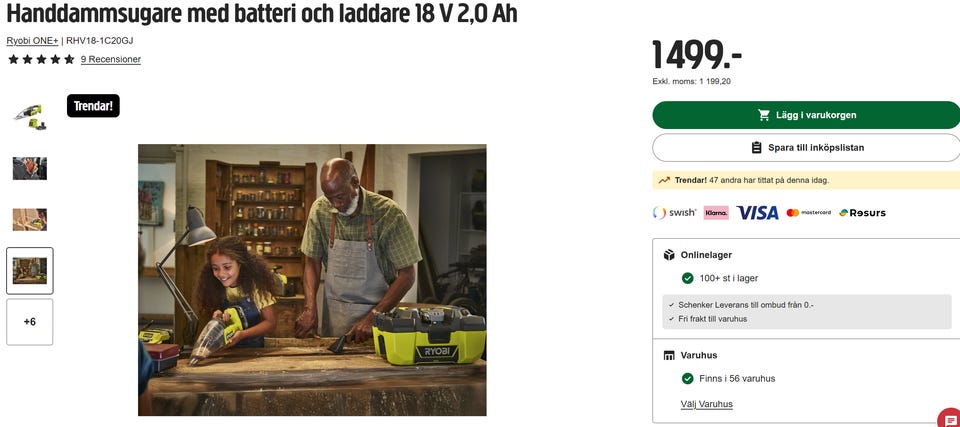The width and height of the screenshot is (960, 427).
Task: Click the star rating icons
Action: 41,59
